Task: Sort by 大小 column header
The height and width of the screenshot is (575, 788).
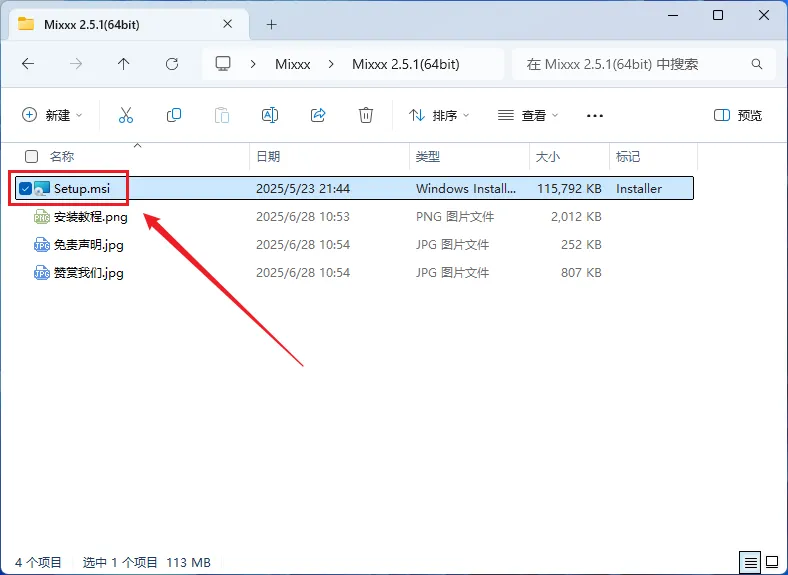Action: 548,156
